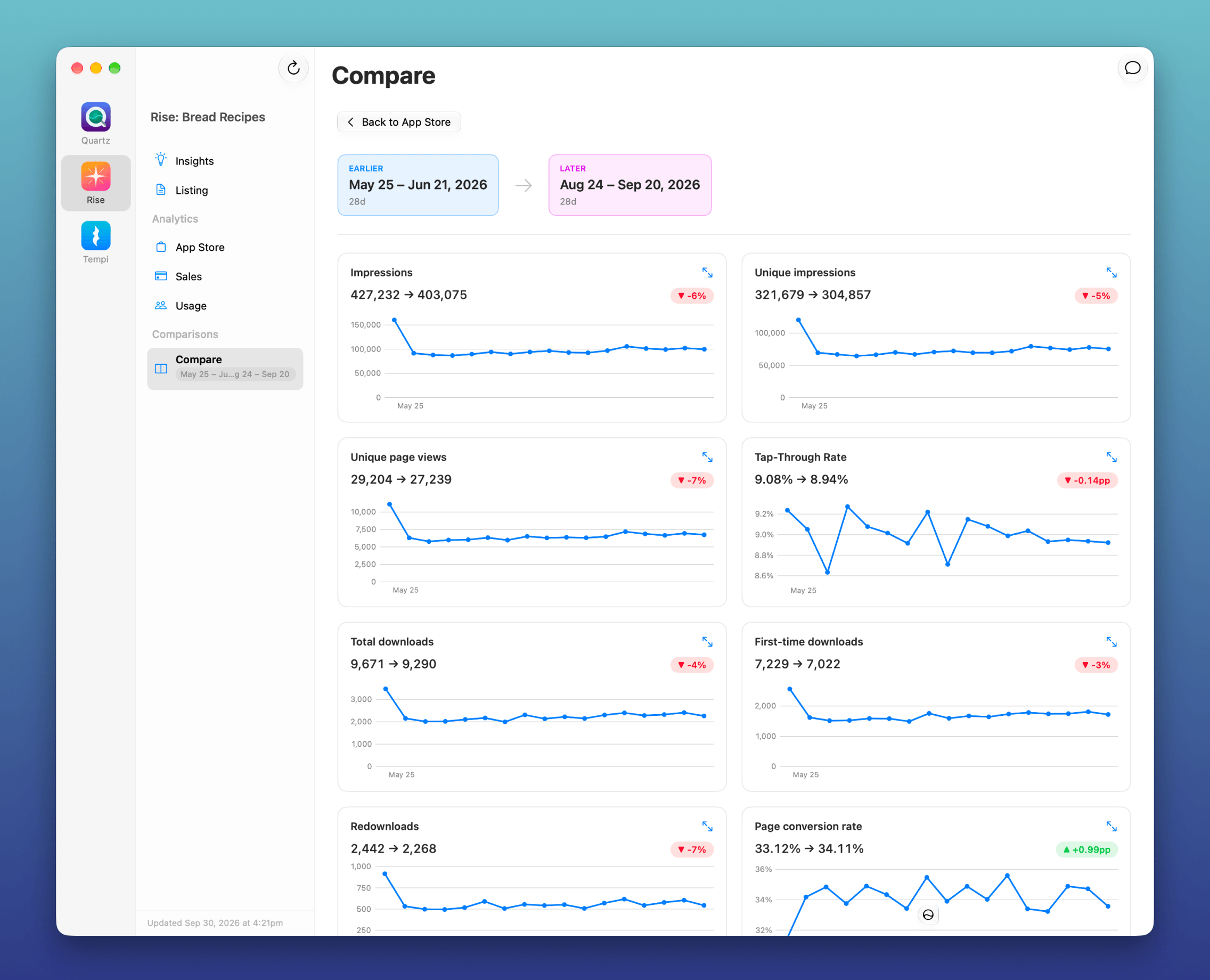Screen dimensions: 1210x980
Task: Click the lowest point on Tap-Through Rate chart
Action: click(x=828, y=573)
